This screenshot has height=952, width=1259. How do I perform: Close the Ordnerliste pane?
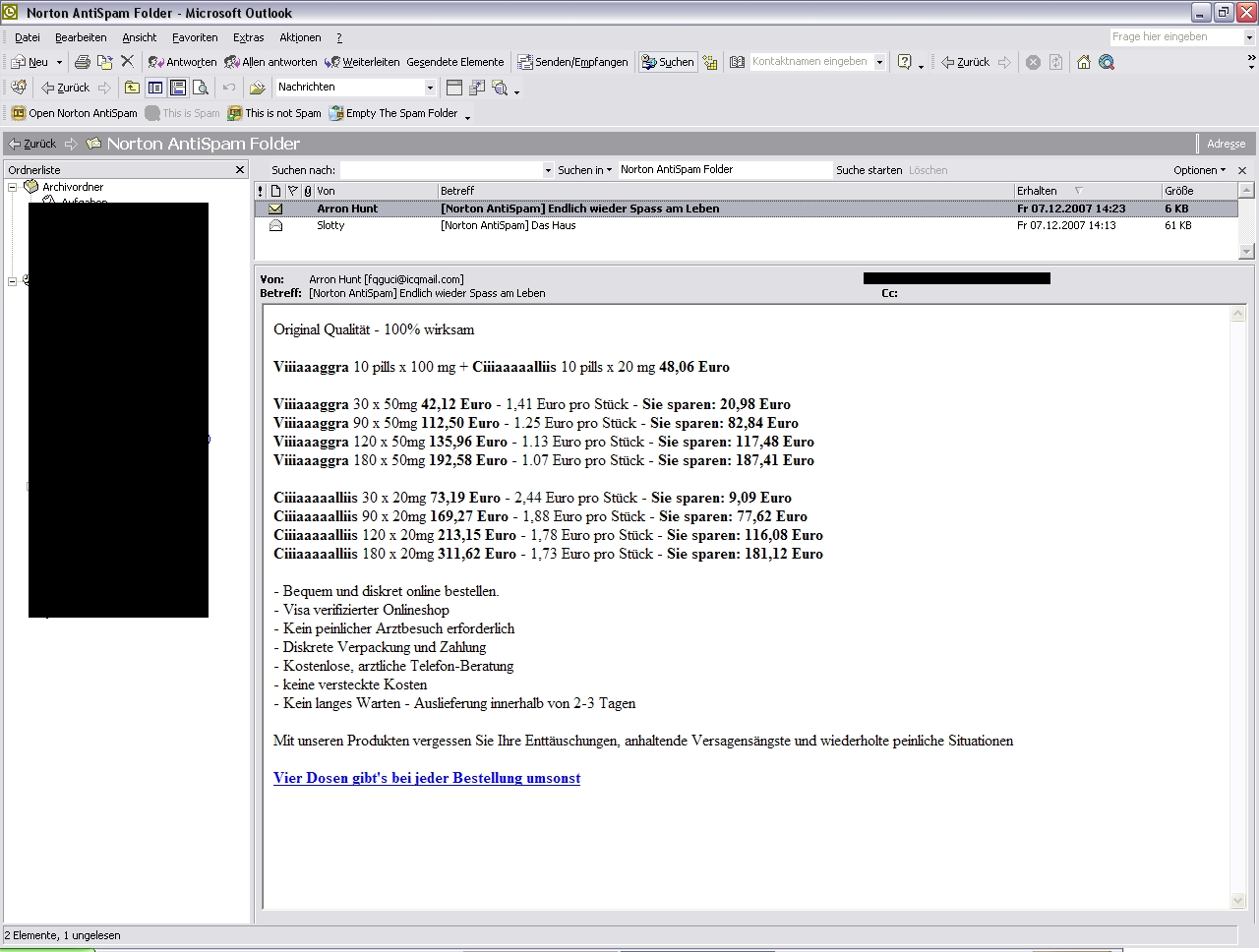pyautogui.click(x=240, y=170)
